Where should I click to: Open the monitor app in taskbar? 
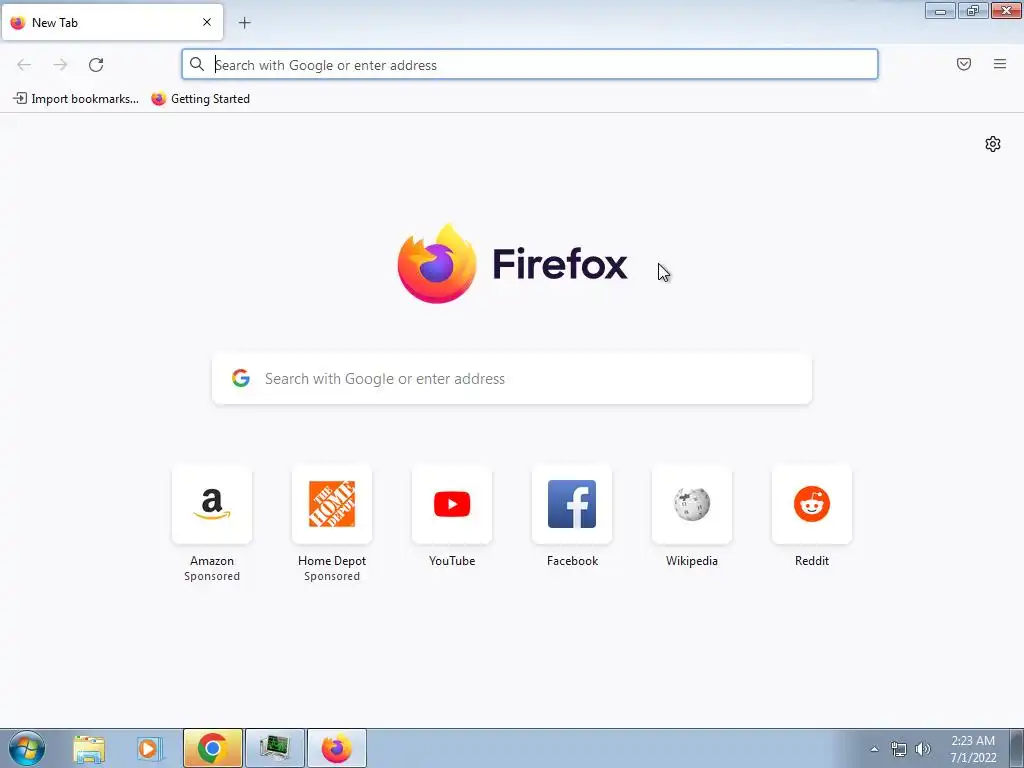[274, 748]
